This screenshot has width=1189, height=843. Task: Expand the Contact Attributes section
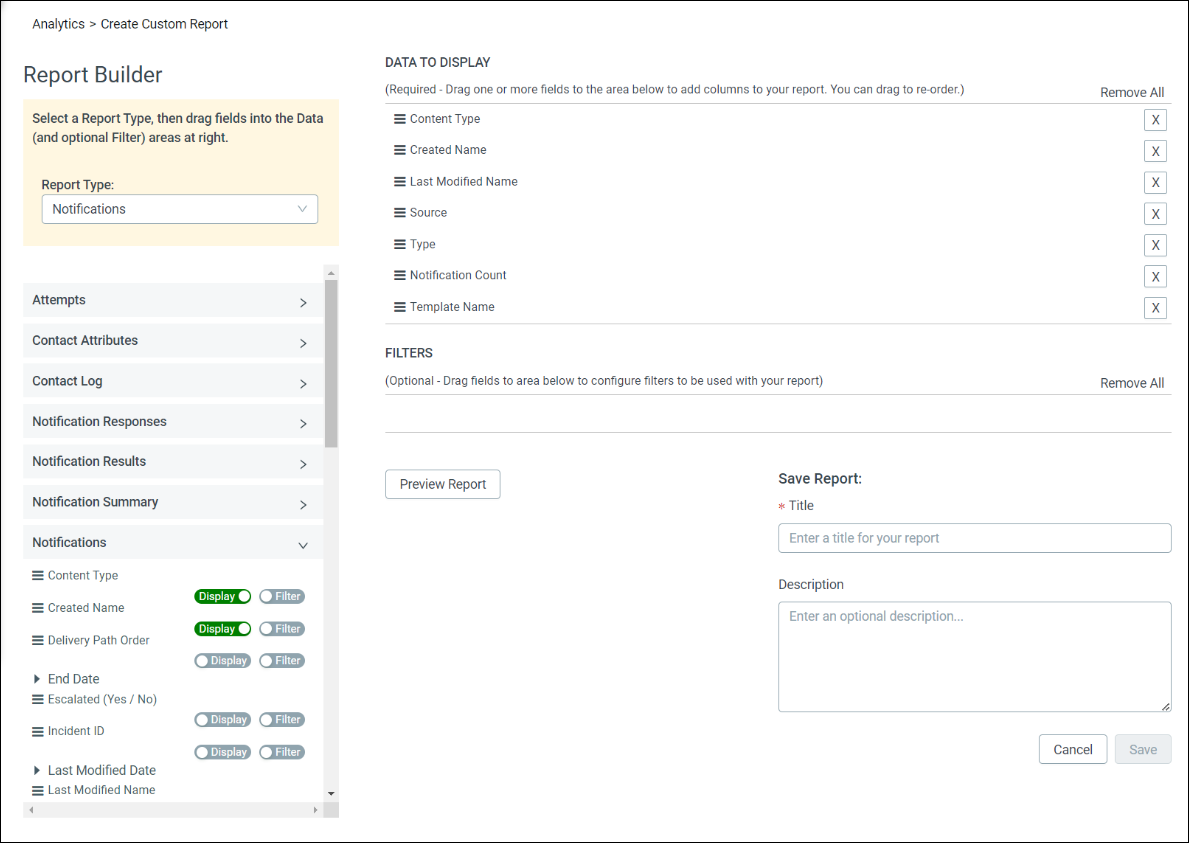point(172,341)
